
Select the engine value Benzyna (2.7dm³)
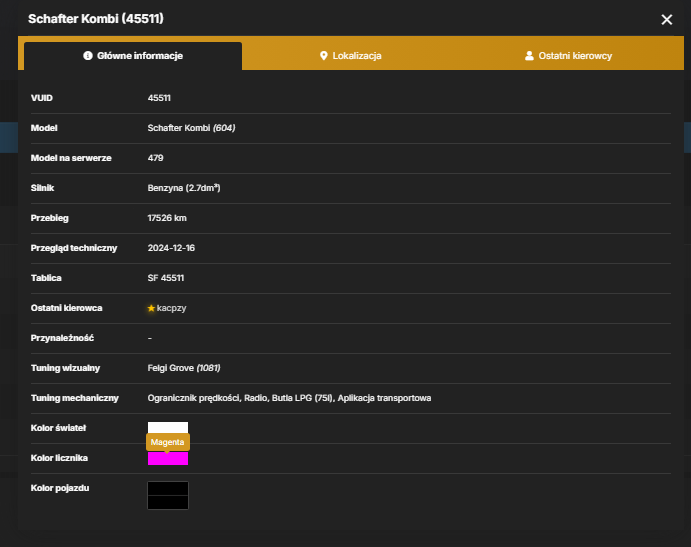pos(184,188)
